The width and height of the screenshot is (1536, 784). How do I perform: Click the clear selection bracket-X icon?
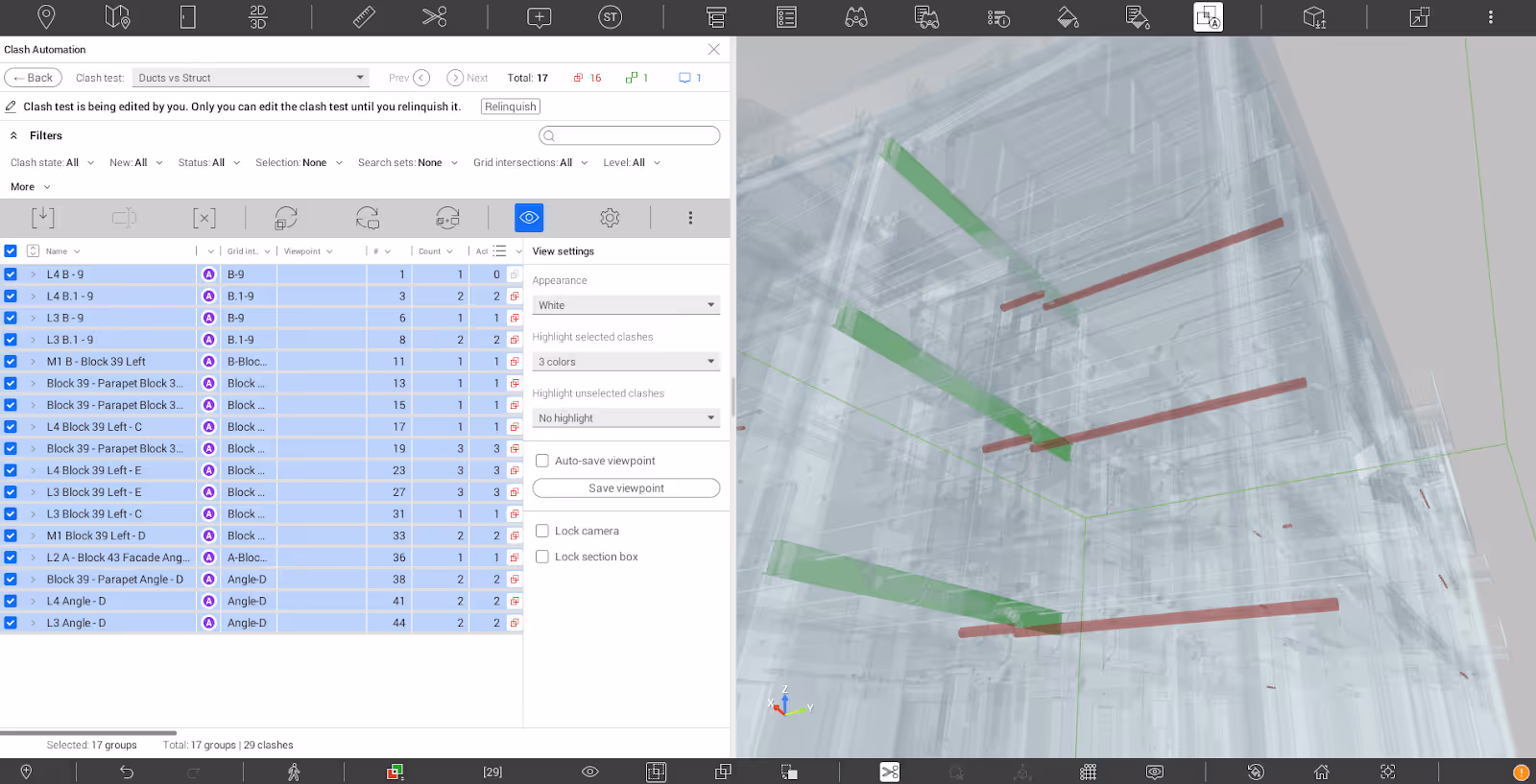(x=204, y=218)
